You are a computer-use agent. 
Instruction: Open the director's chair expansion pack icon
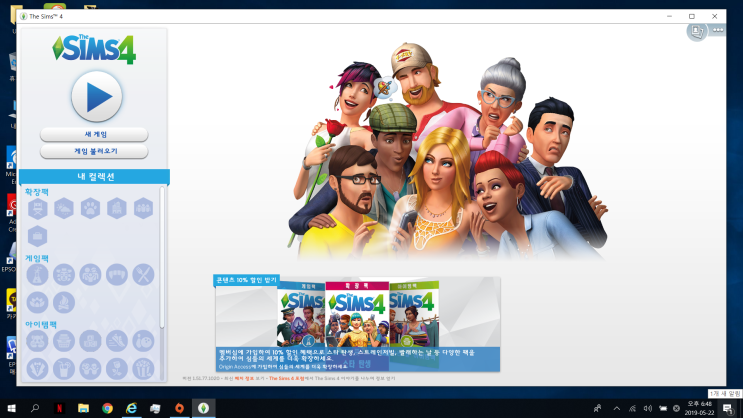(37, 209)
